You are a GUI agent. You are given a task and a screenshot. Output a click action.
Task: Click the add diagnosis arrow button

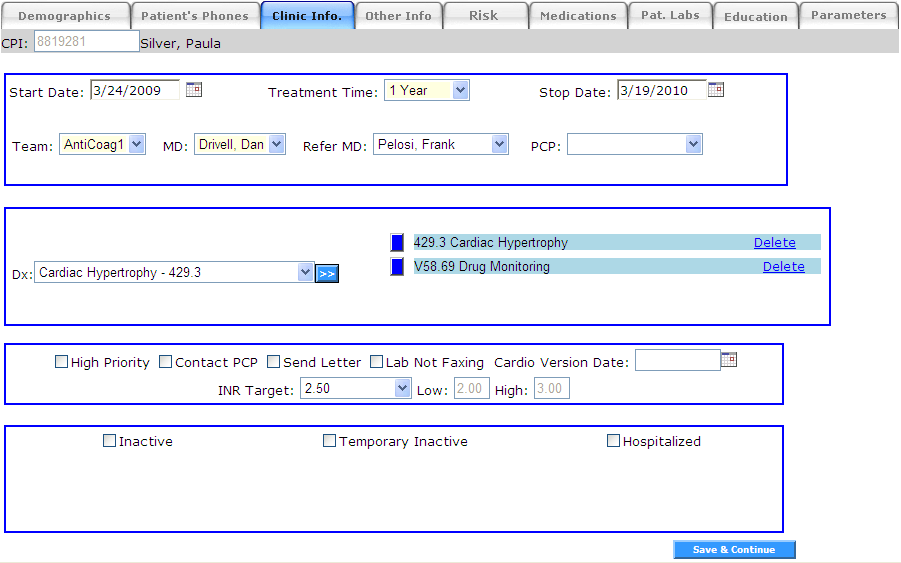point(327,273)
